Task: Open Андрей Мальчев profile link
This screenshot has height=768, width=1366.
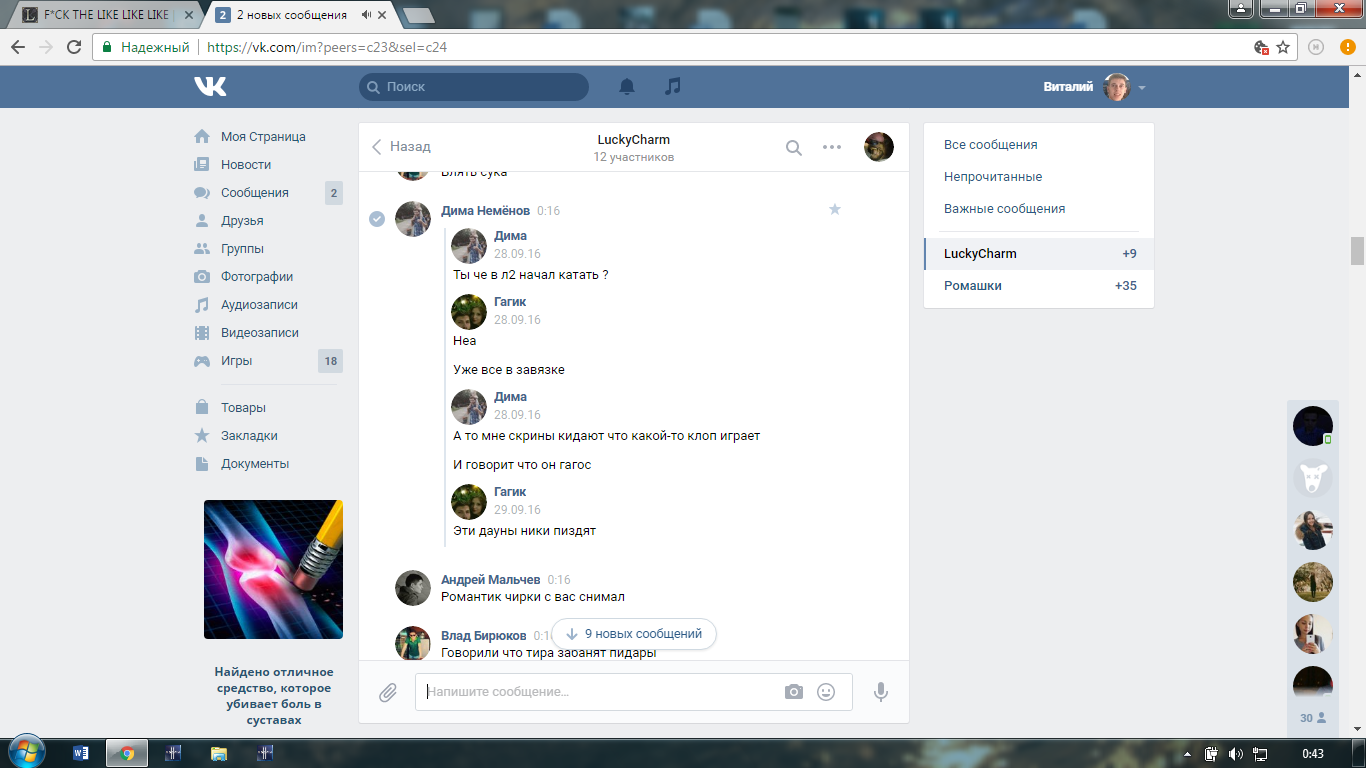Action: [x=490, y=580]
